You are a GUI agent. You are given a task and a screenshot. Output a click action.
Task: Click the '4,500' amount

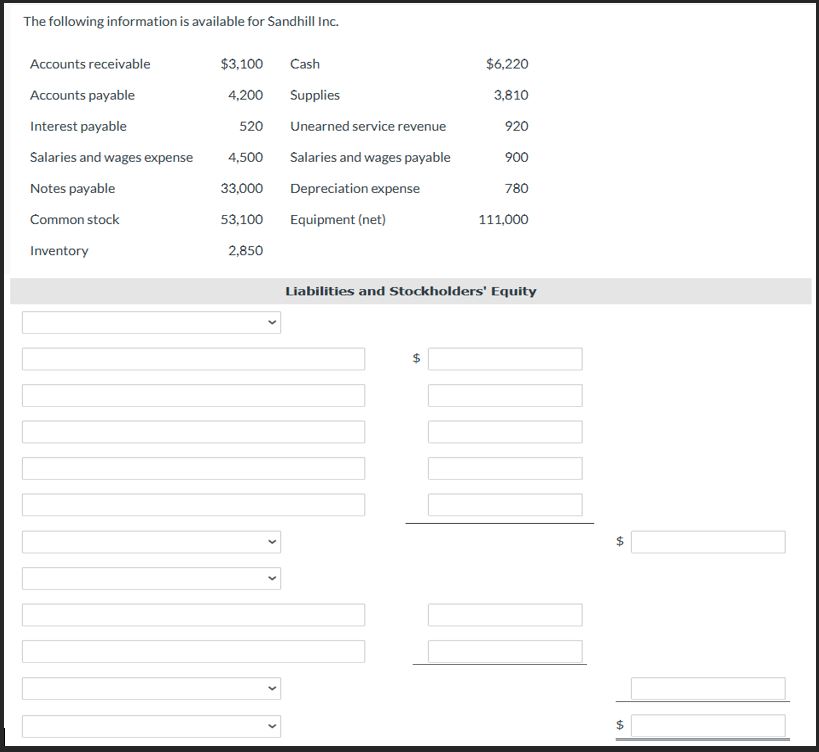point(245,158)
